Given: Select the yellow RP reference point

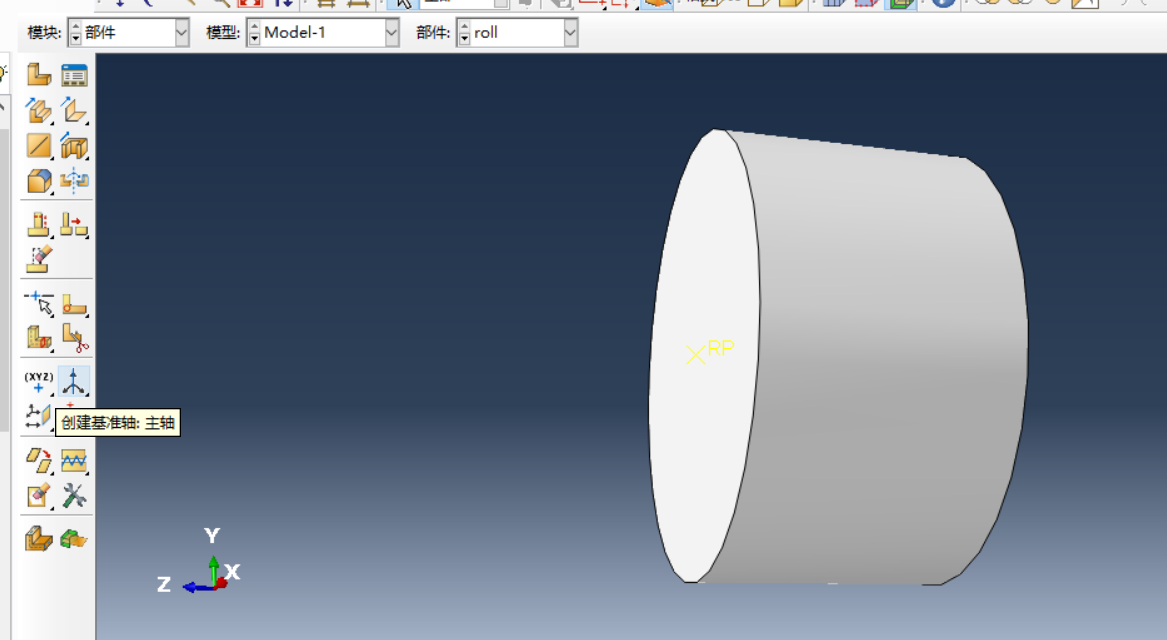Looking at the screenshot, I should click(x=695, y=354).
